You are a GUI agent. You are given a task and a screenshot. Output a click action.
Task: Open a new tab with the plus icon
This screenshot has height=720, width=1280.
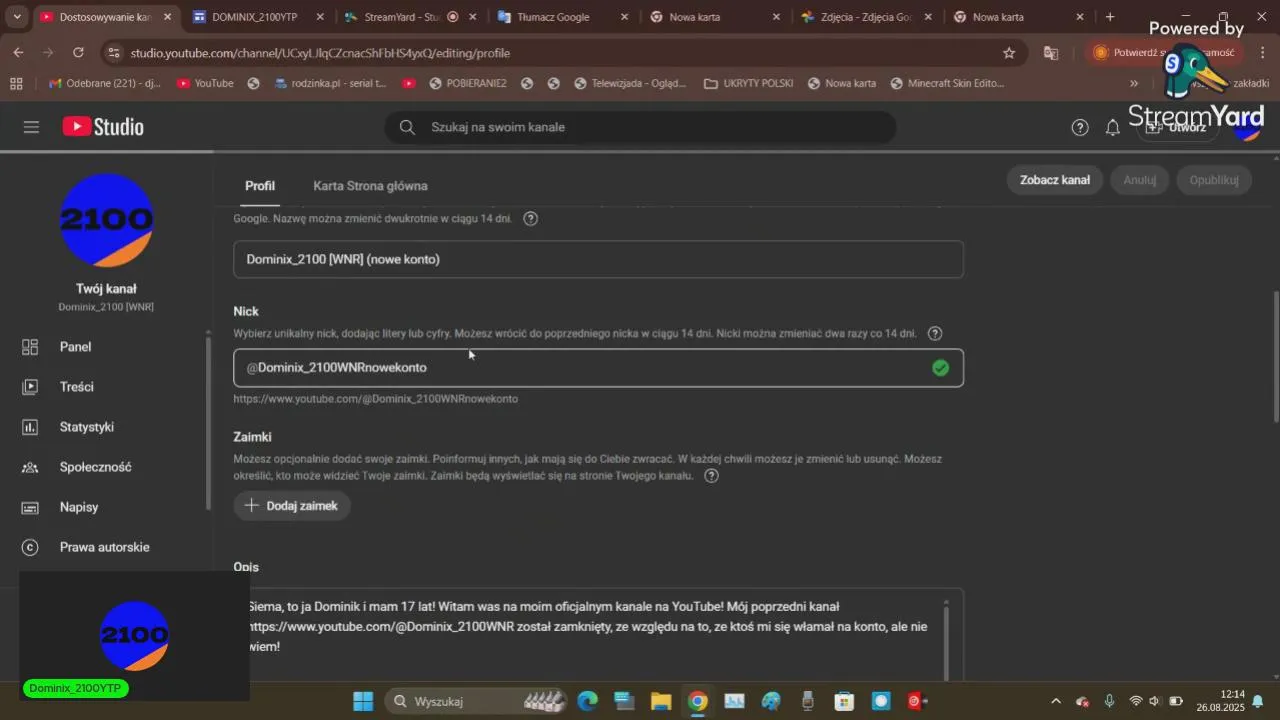[1110, 17]
